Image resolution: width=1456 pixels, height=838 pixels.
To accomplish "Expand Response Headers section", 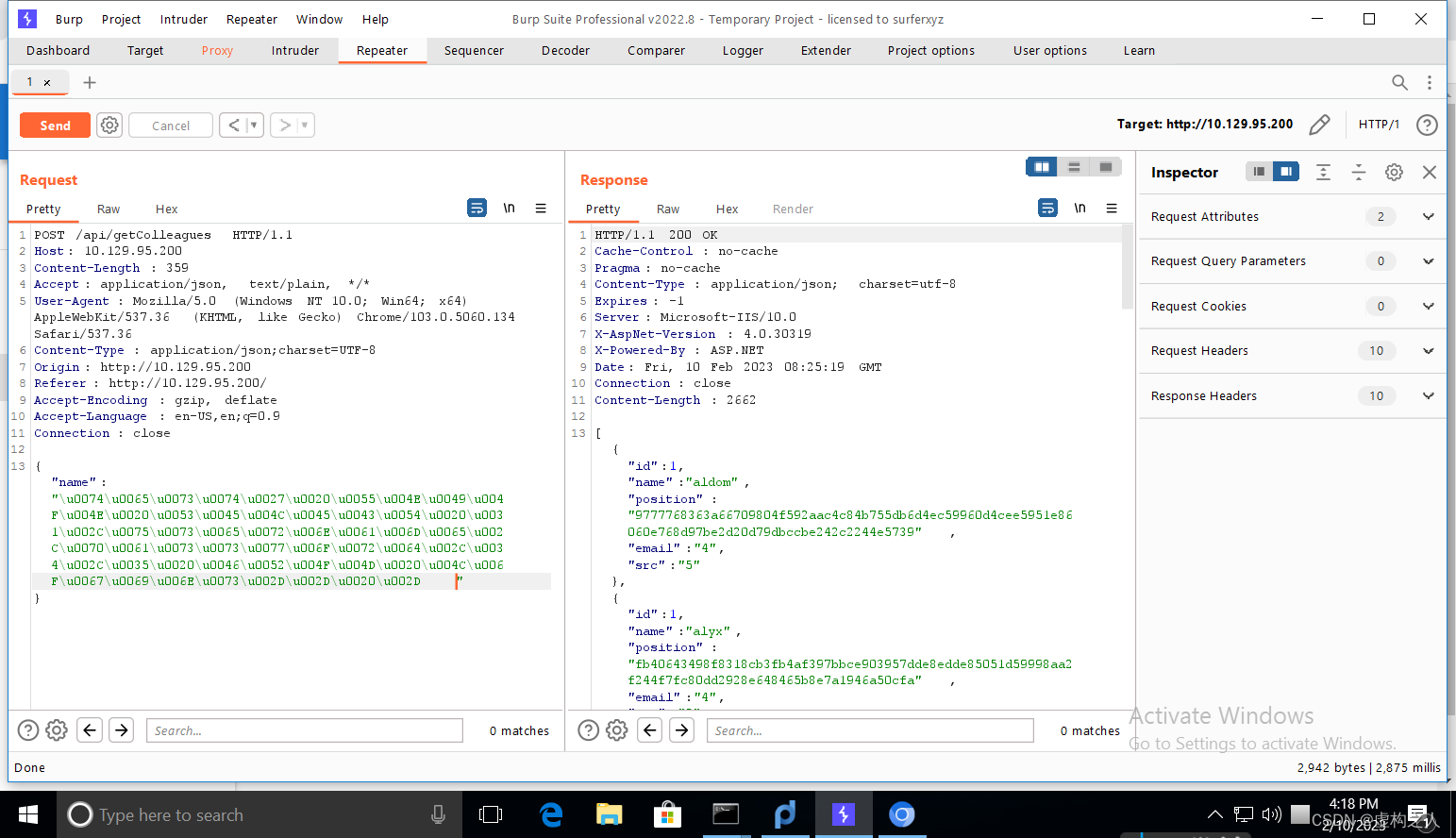I will [1428, 395].
